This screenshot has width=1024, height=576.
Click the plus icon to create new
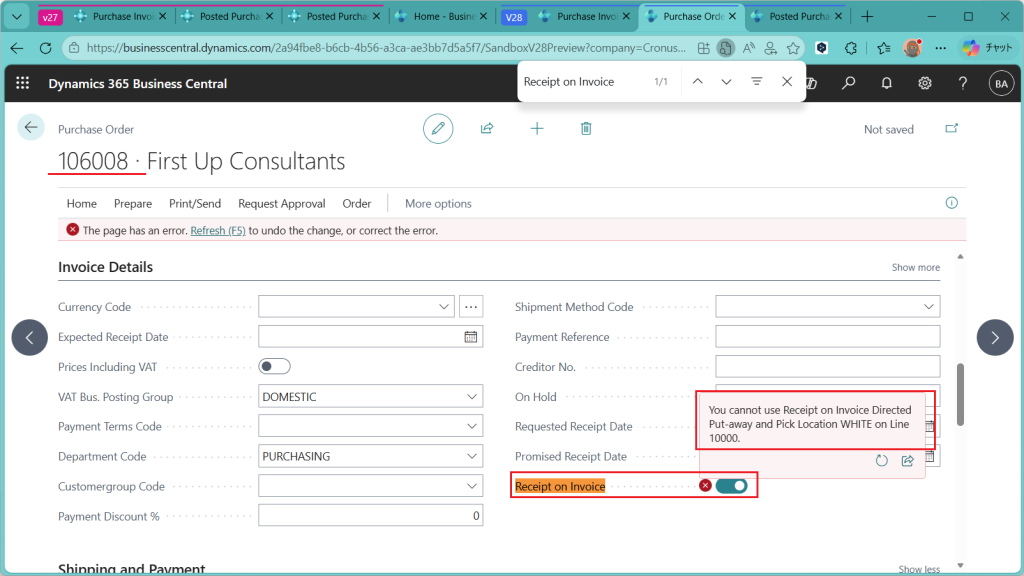(x=537, y=128)
